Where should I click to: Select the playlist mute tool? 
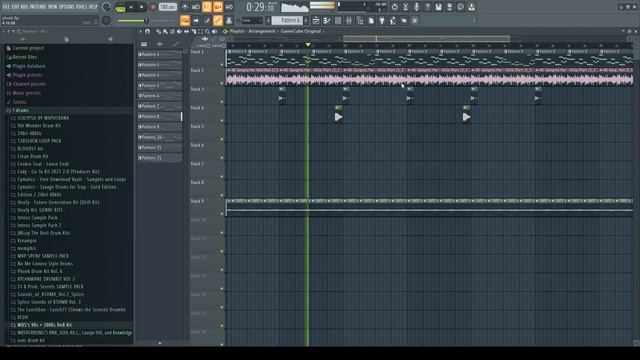(x=179, y=31)
